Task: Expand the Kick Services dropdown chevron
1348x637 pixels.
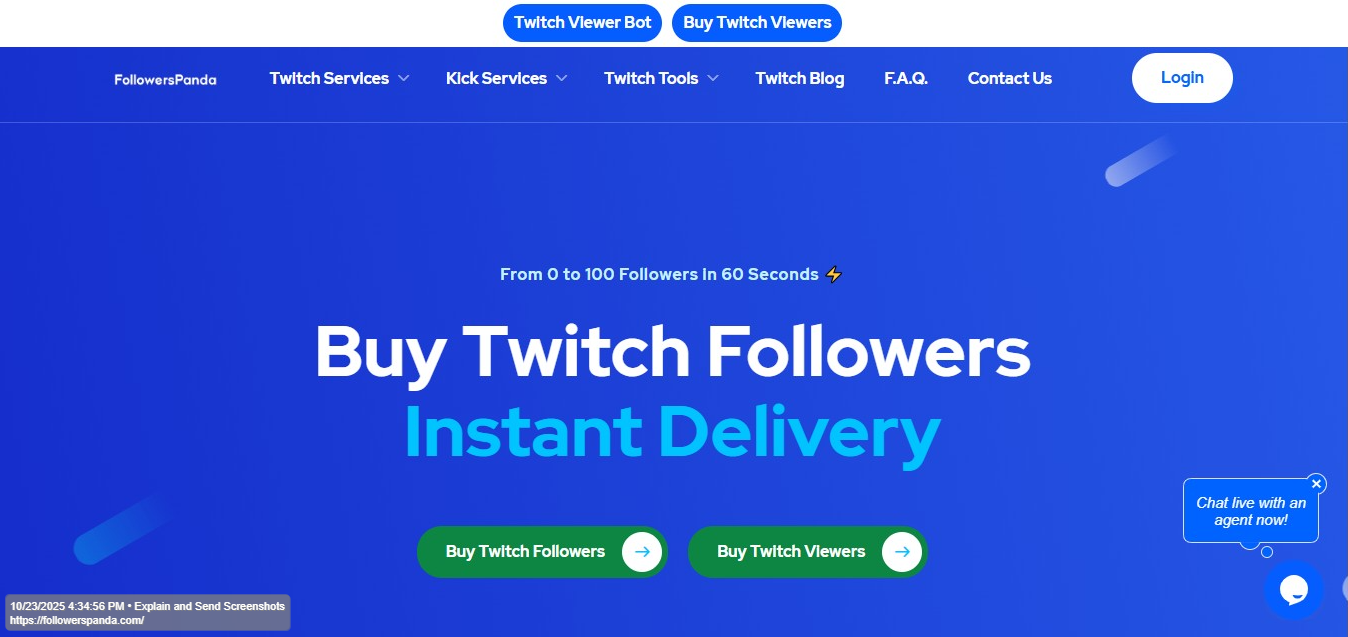Action: [561, 78]
